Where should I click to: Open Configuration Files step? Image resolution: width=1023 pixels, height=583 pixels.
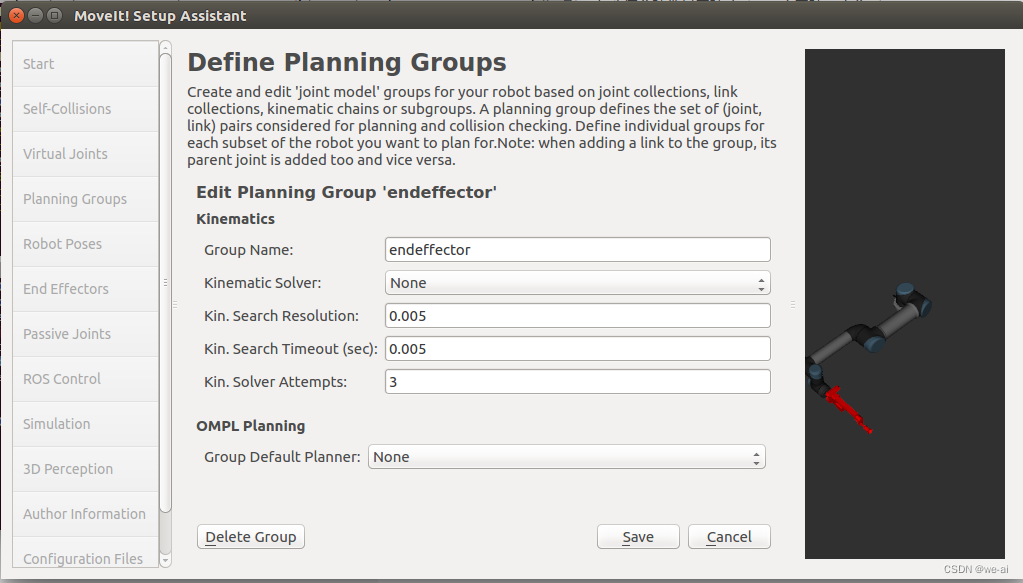(x=85, y=552)
